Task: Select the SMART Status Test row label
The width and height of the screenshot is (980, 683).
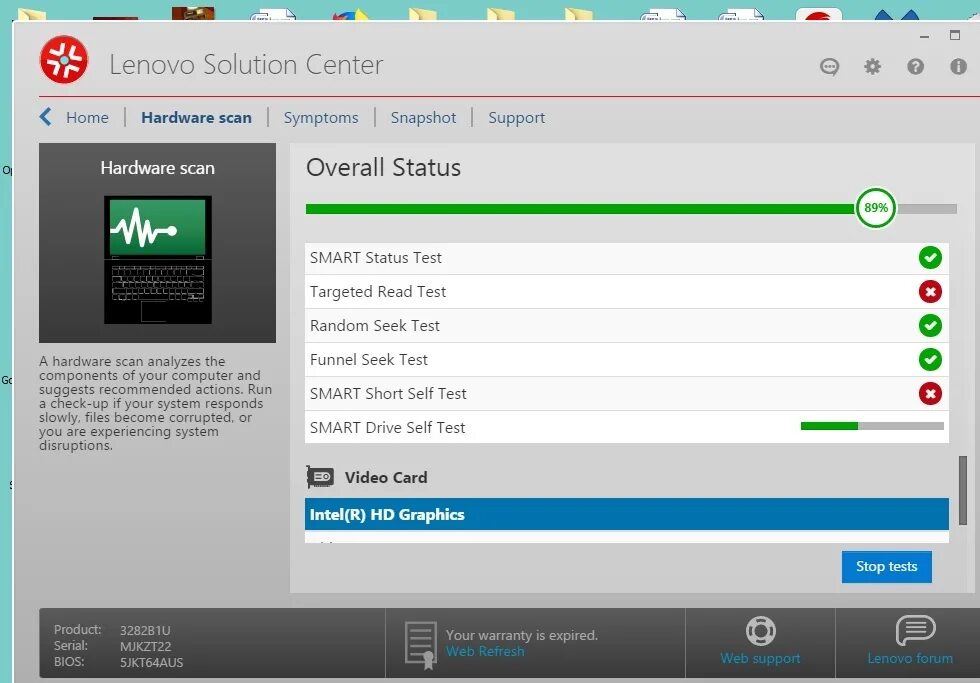Action: coord(376,257)
